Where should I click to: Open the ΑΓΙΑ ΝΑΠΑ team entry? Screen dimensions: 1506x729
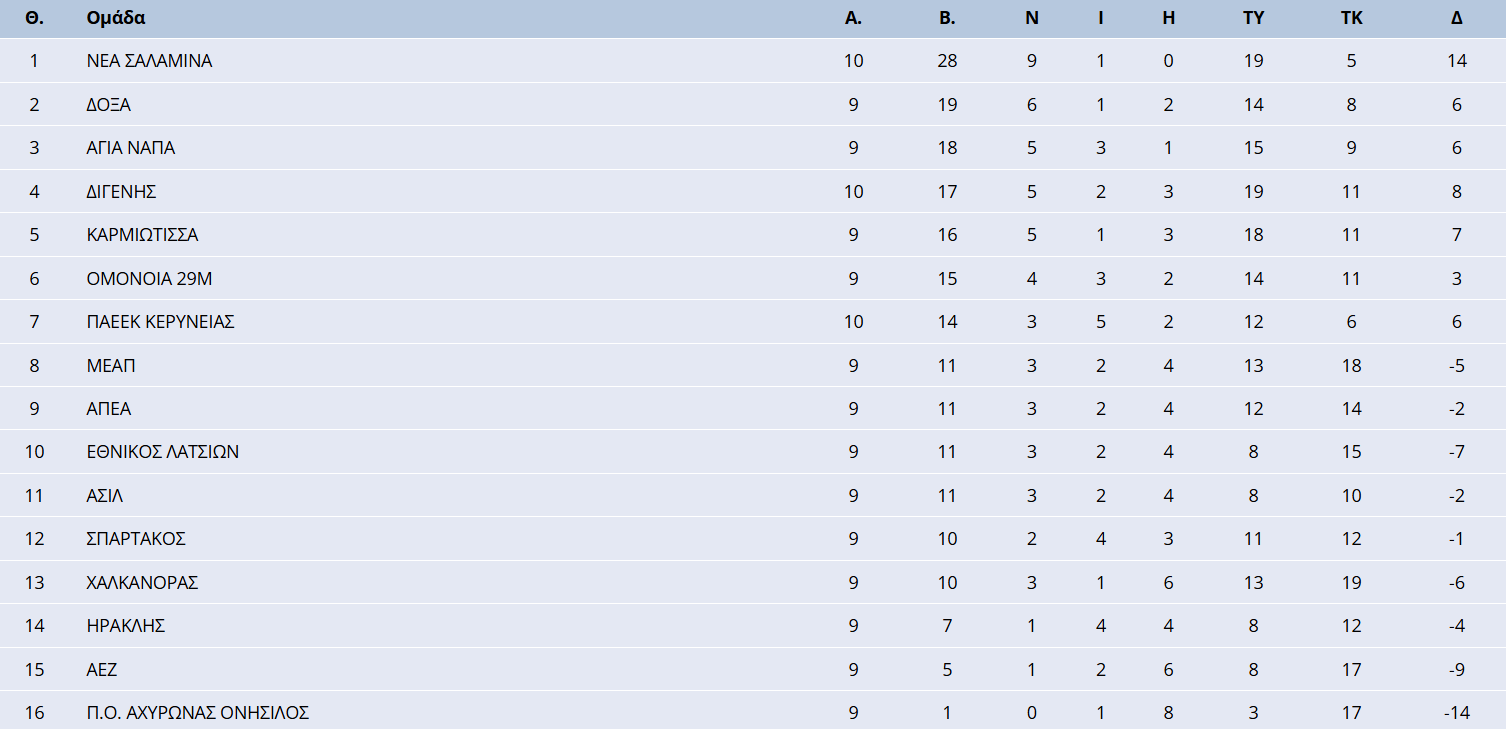[x=130, y=148]
